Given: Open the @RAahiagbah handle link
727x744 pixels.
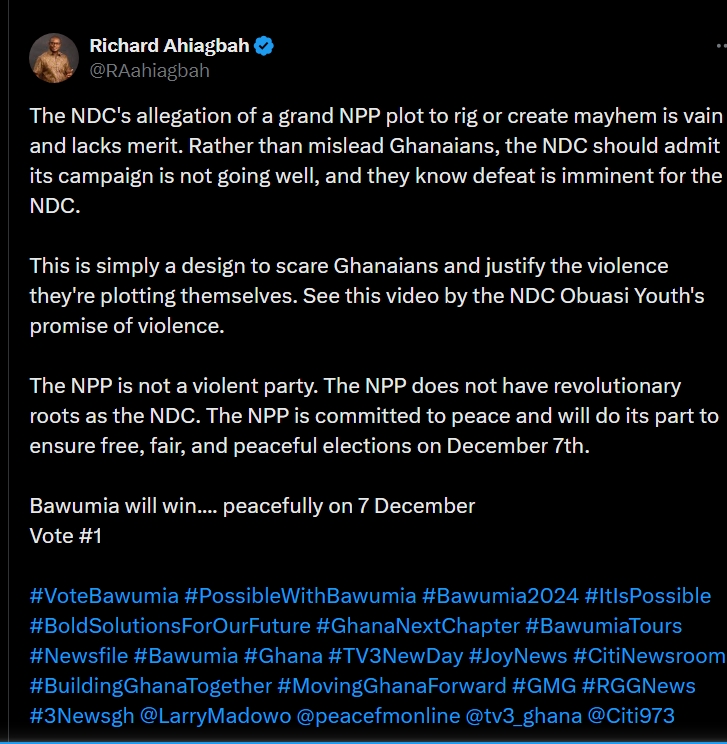Looking at the screenshot, I should click(149, 71).
